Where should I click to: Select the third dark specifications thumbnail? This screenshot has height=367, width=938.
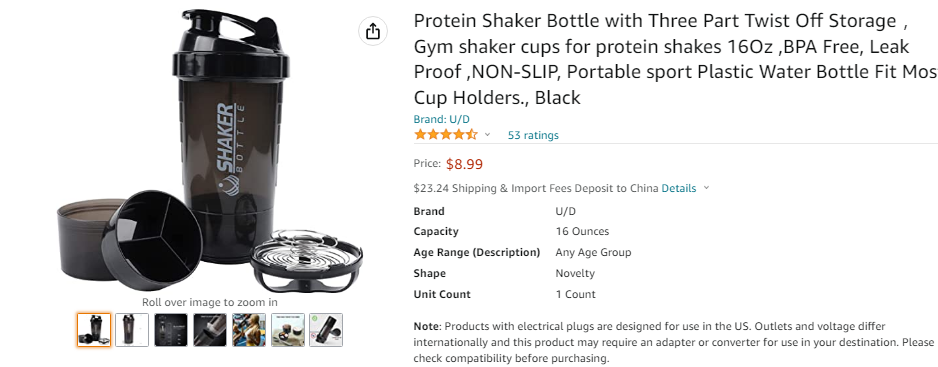(171, 330)
